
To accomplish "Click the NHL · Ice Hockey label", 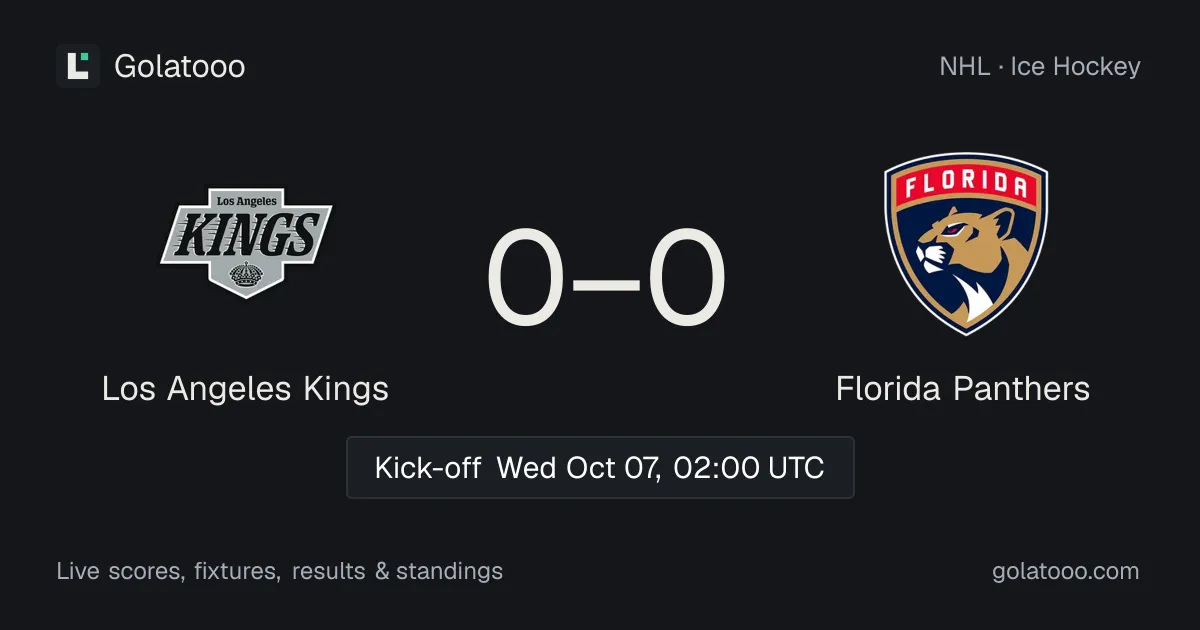I will 1040,67.
